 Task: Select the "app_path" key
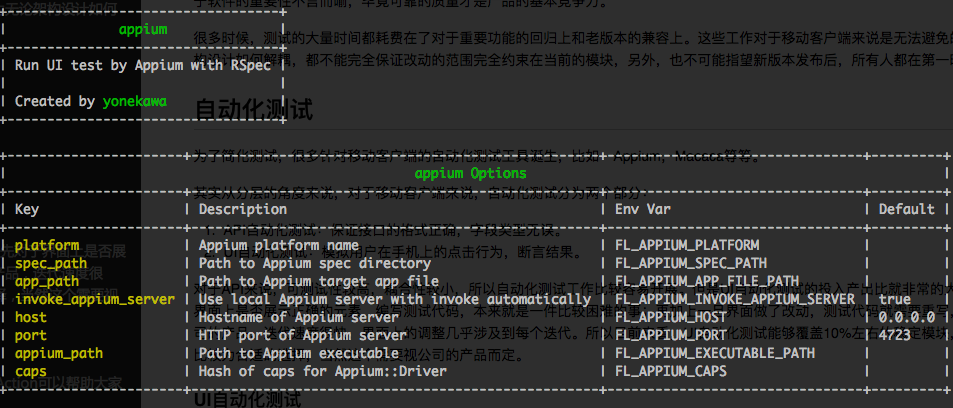click(x=47, y=281)
